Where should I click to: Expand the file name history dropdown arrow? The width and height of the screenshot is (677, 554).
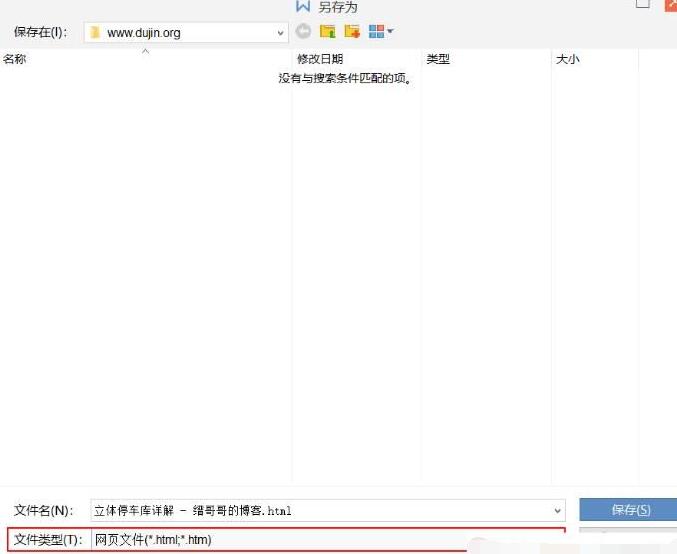tap(557, 511)
